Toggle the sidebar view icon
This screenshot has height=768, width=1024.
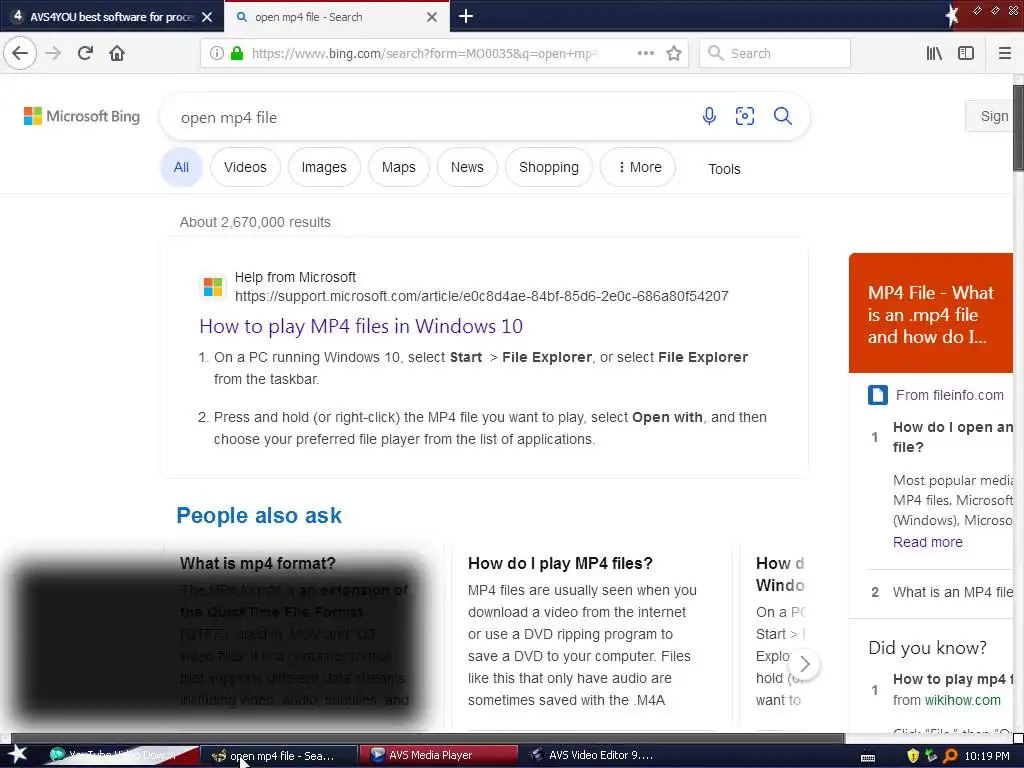click(966, 54)
